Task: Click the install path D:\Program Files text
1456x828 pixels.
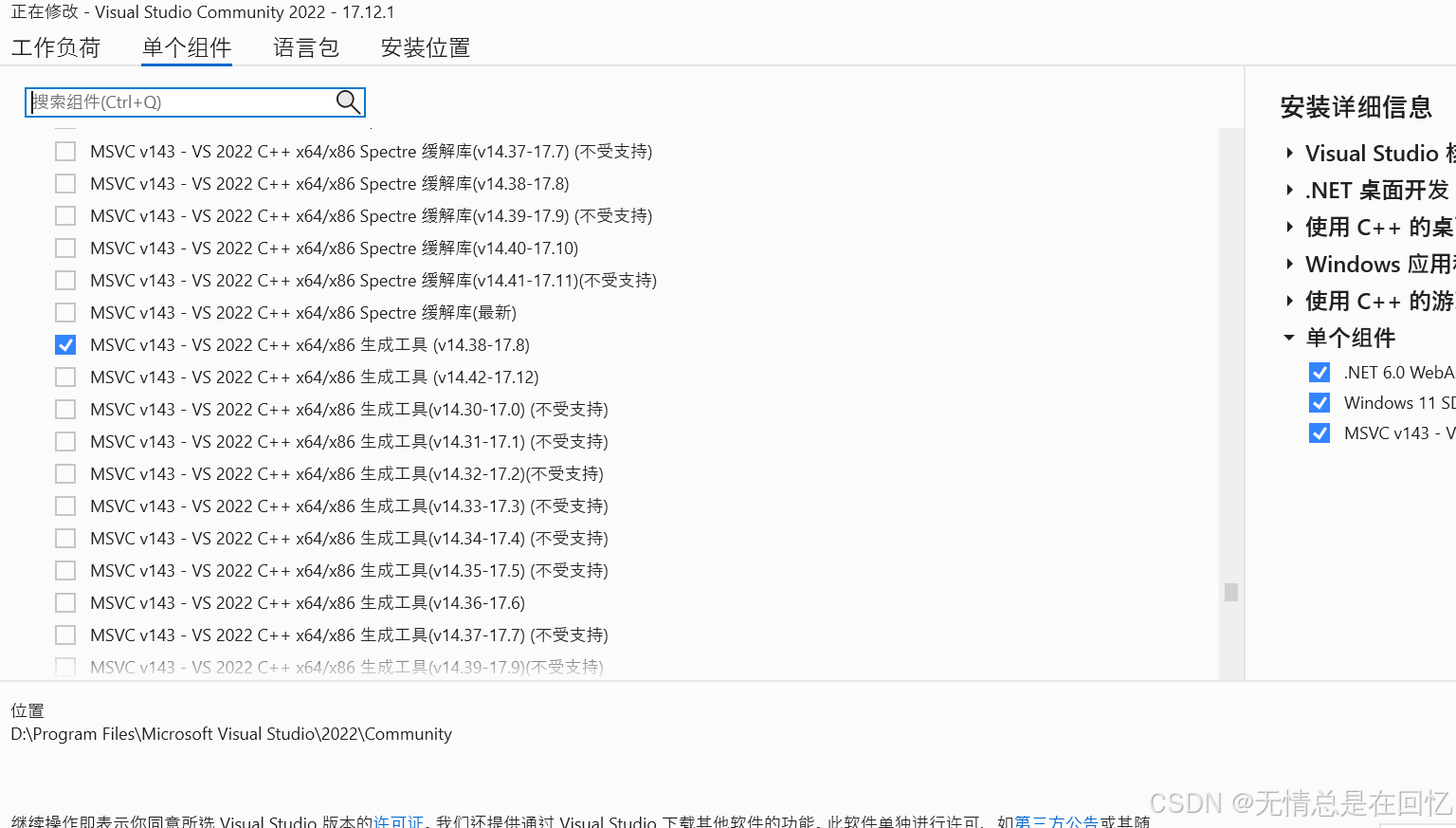Action: point(231,734)
